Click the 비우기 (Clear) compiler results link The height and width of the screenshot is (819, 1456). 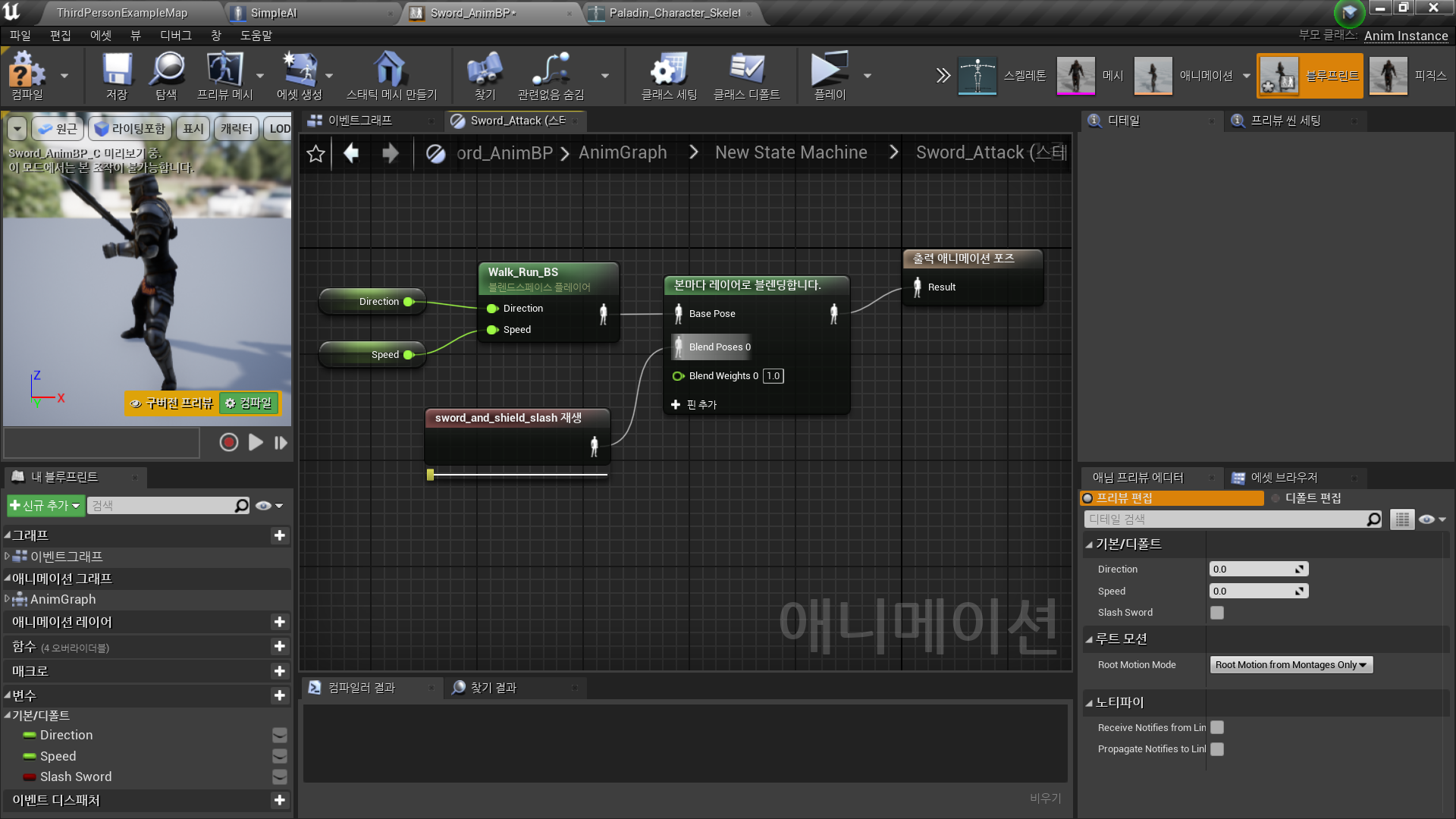(x=1045, y=799)
